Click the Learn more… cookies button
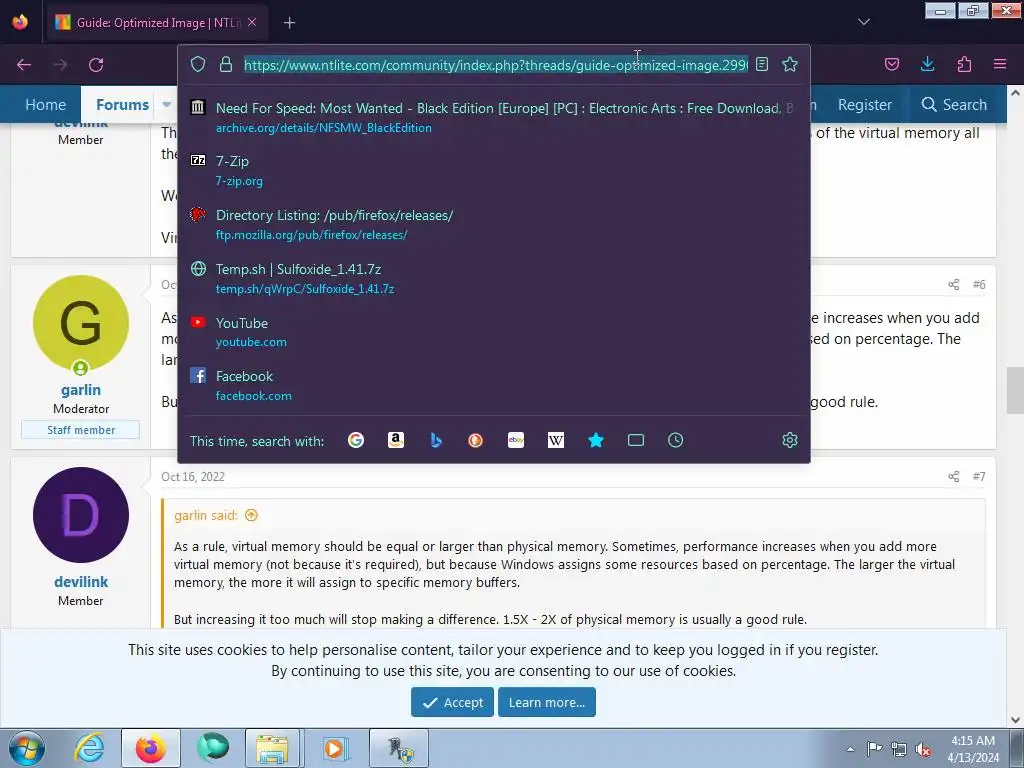Screen dimensions: 1024x768 [x=547, y=702]
